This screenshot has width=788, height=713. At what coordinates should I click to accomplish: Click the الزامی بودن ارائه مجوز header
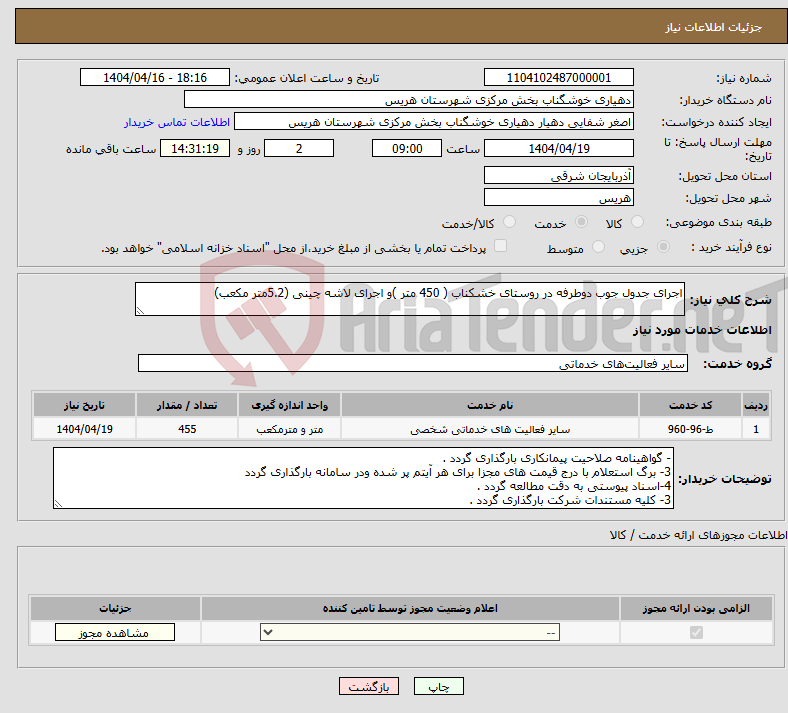[x=696, y=608]
